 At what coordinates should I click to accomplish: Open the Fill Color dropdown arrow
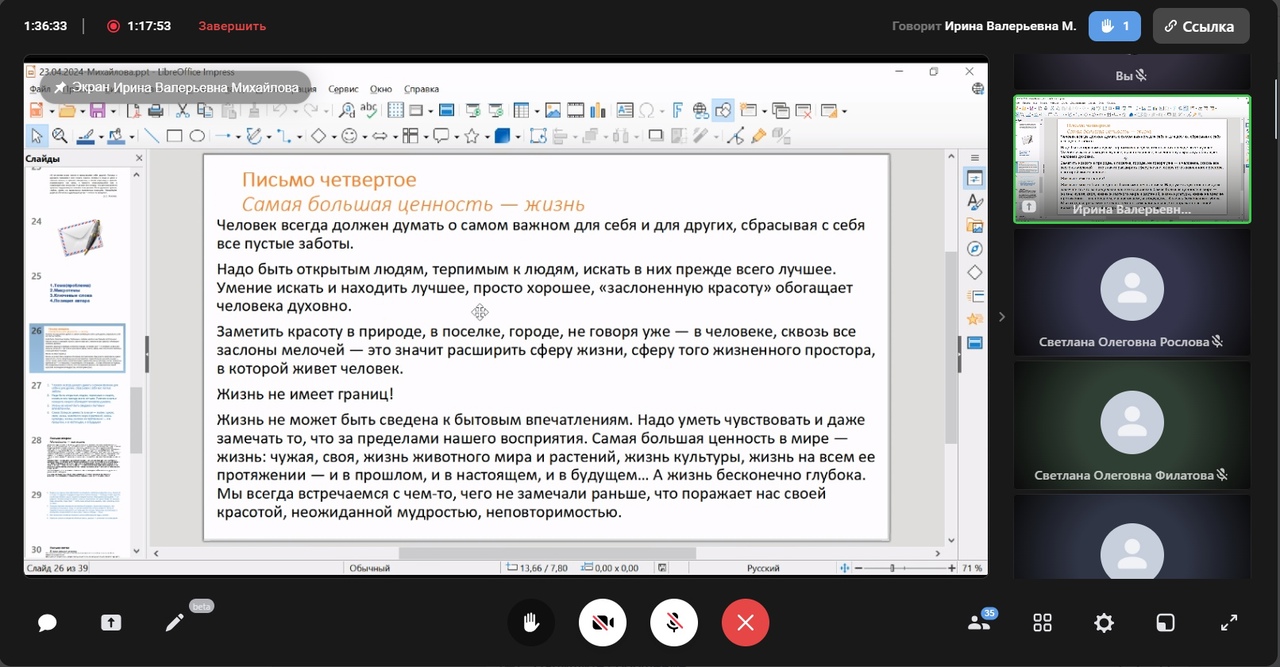(132, 136)
